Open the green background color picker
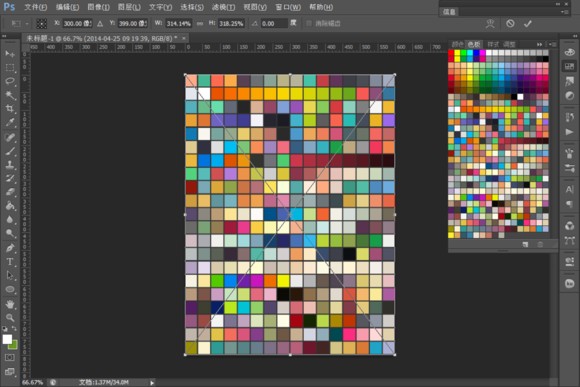The image size is (580, 387). coord(14,346)
